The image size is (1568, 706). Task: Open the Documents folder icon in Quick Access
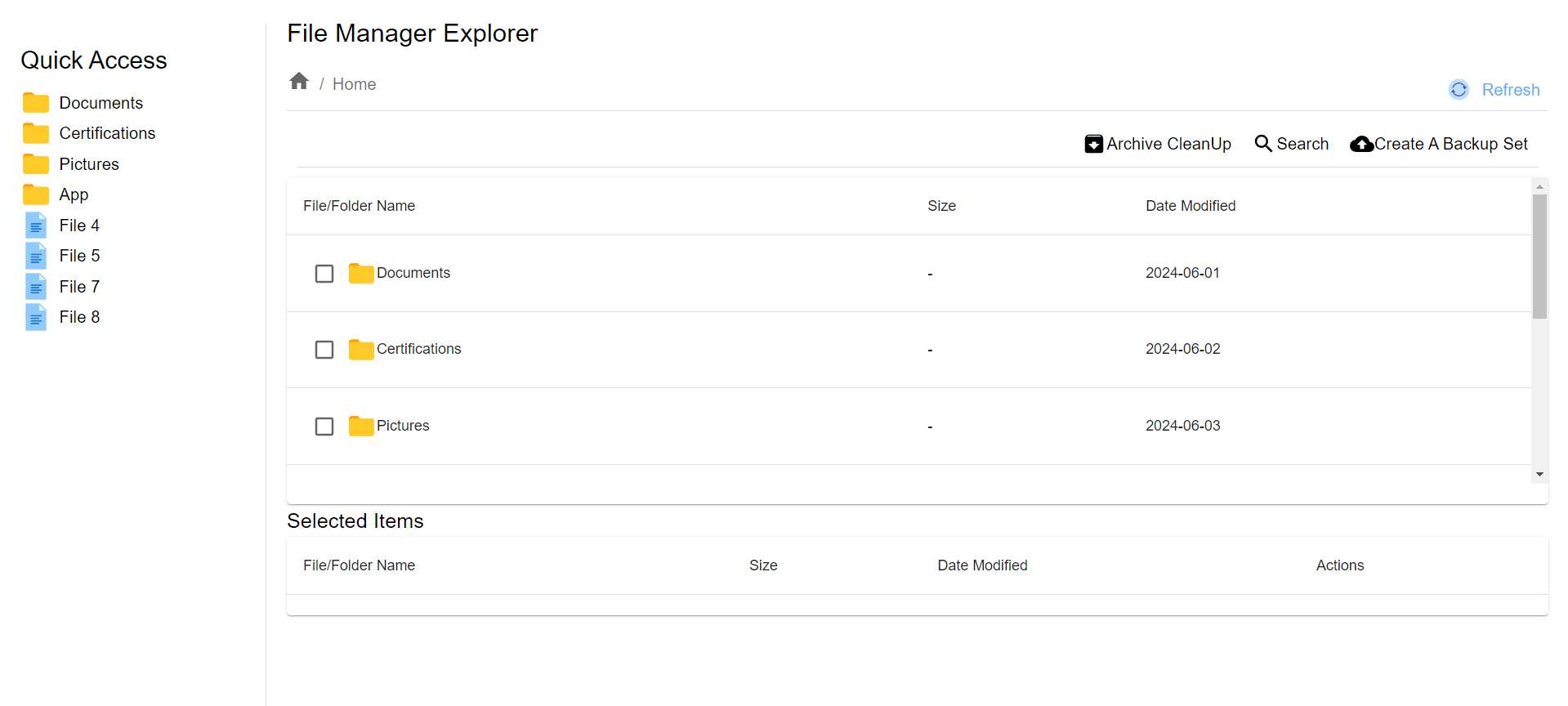[x=36, y=102]
